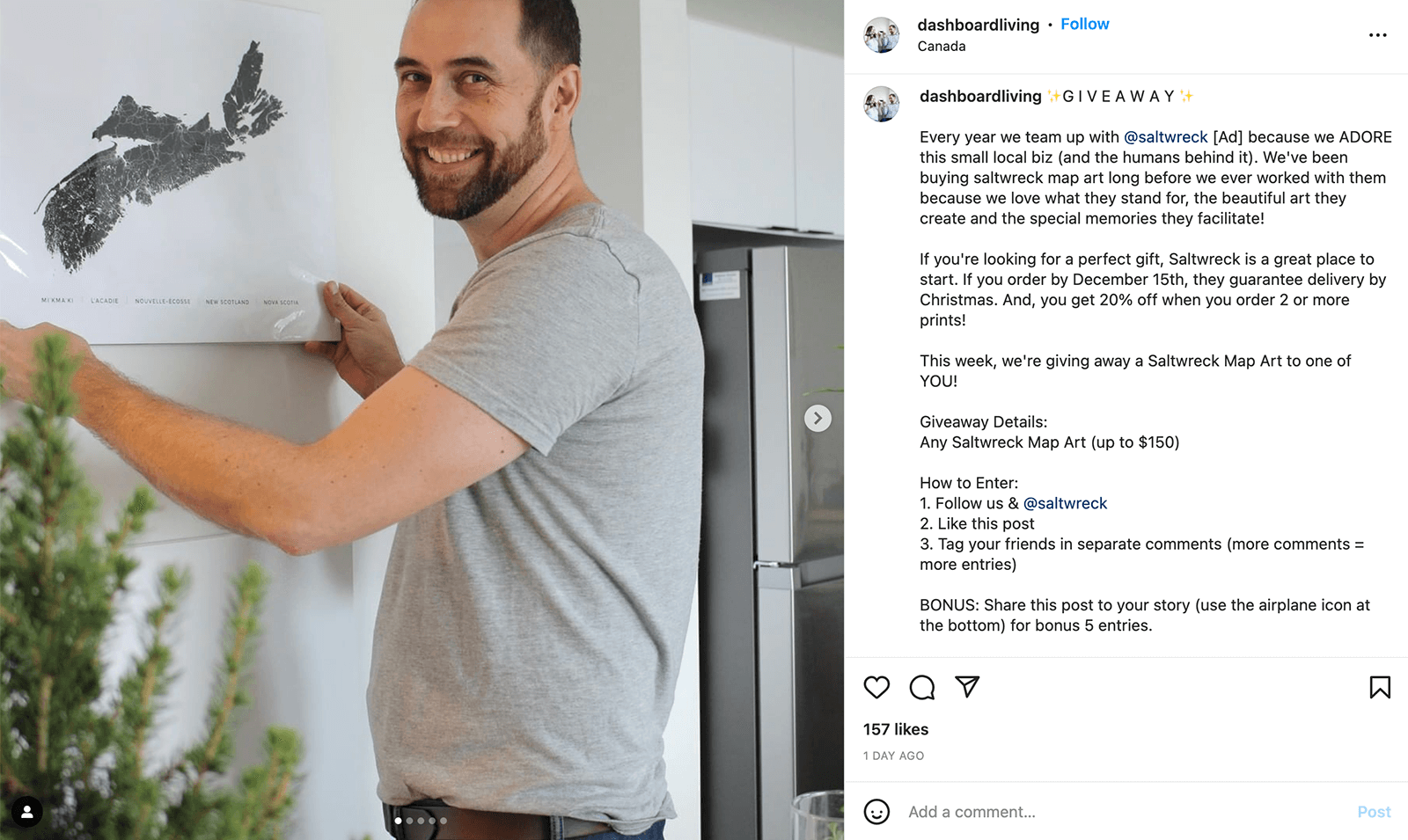Select the second carousel dot indicator
The image size is (1408, 840).
pyautogui.click(x=409, y=821)
